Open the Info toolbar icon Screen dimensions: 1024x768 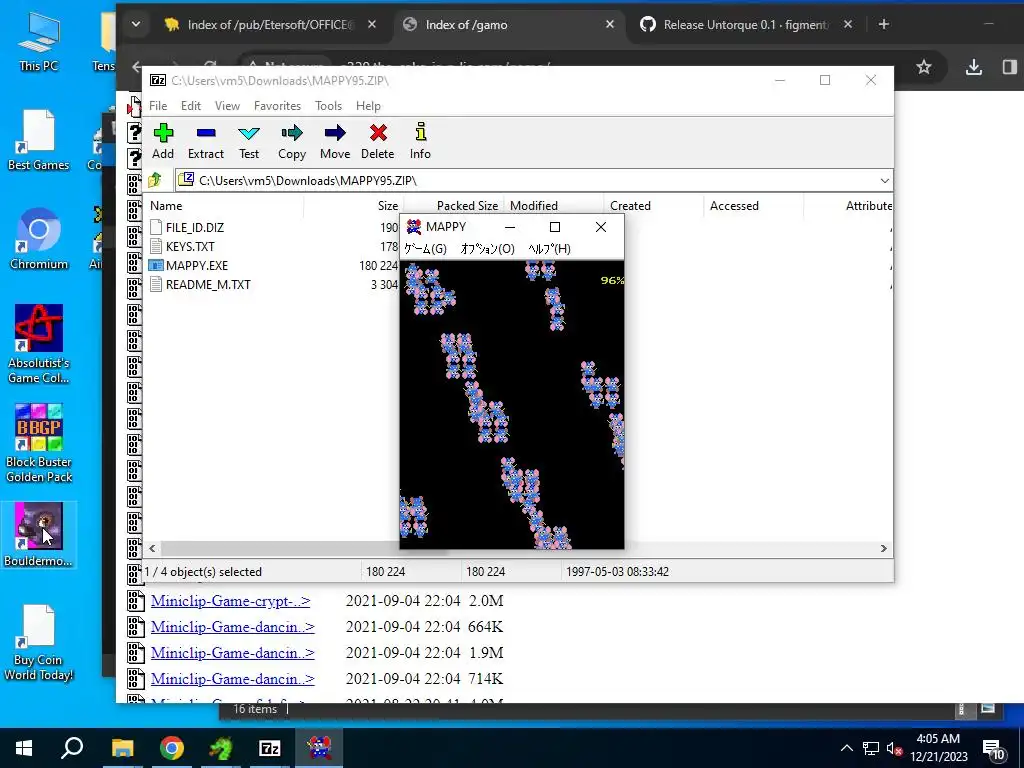421,133
